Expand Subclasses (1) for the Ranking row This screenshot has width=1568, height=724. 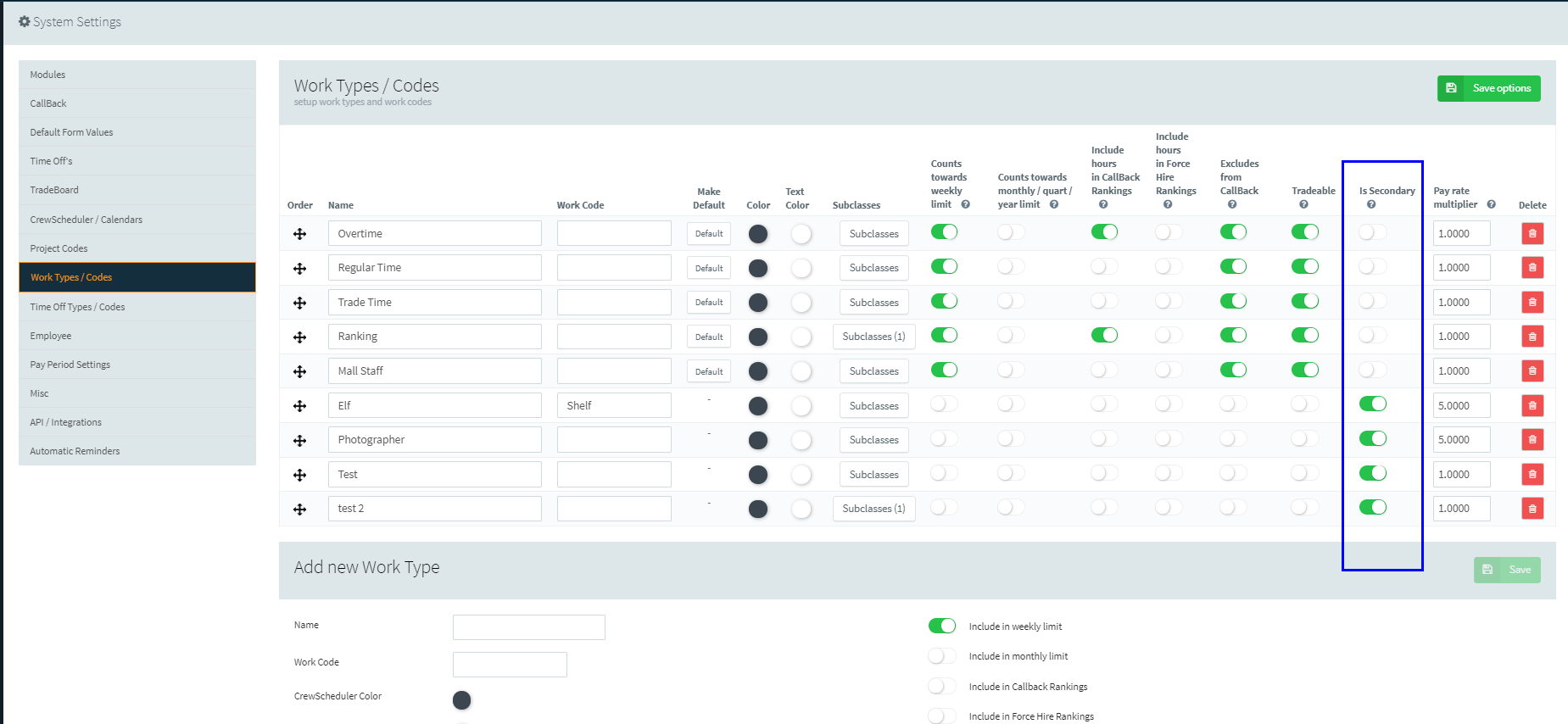point(873,337)
